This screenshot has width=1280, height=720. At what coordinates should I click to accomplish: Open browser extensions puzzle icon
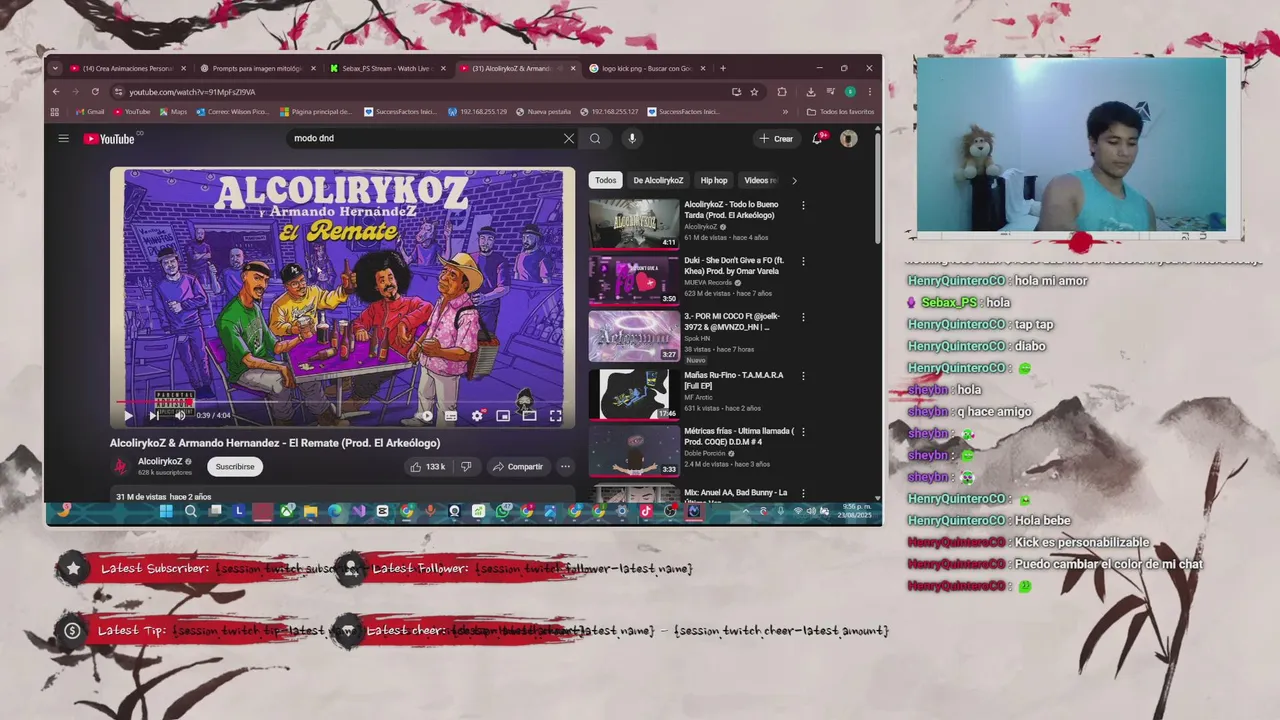pyautogui.click(x=782, y=92)
